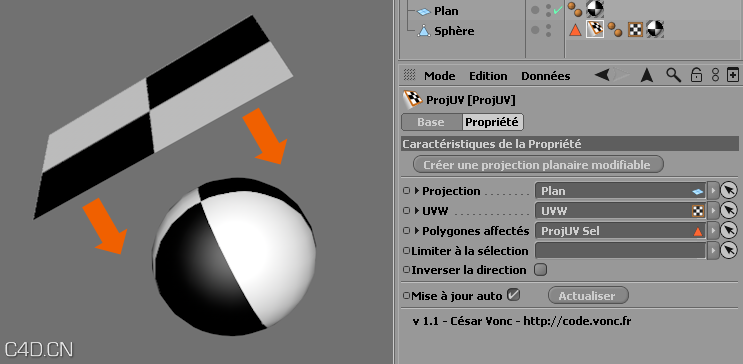Click the checkered sphere in the viewport
Image resolution: width=743 pixels, height=364 pixels.
(x=234, y=256)
